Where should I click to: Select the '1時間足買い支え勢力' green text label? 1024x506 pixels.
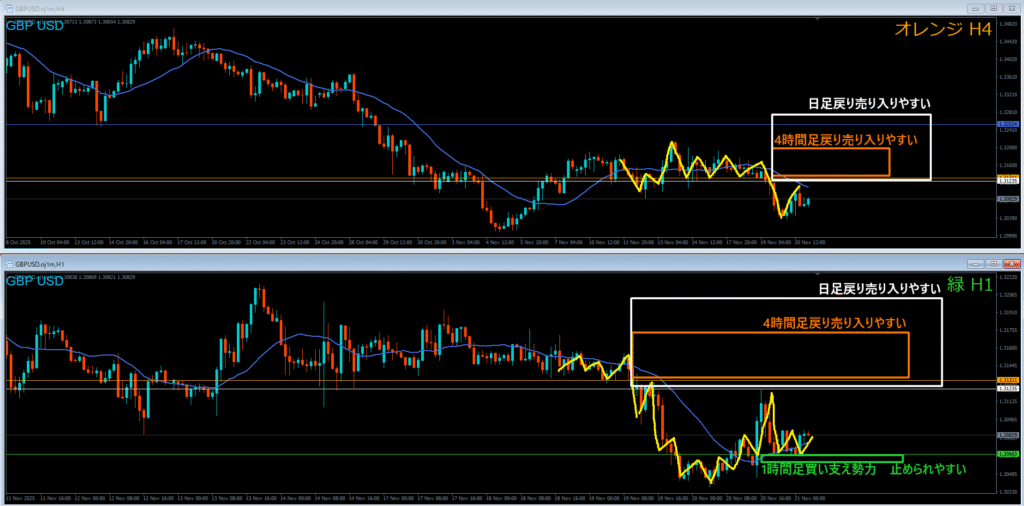(818, 468)
